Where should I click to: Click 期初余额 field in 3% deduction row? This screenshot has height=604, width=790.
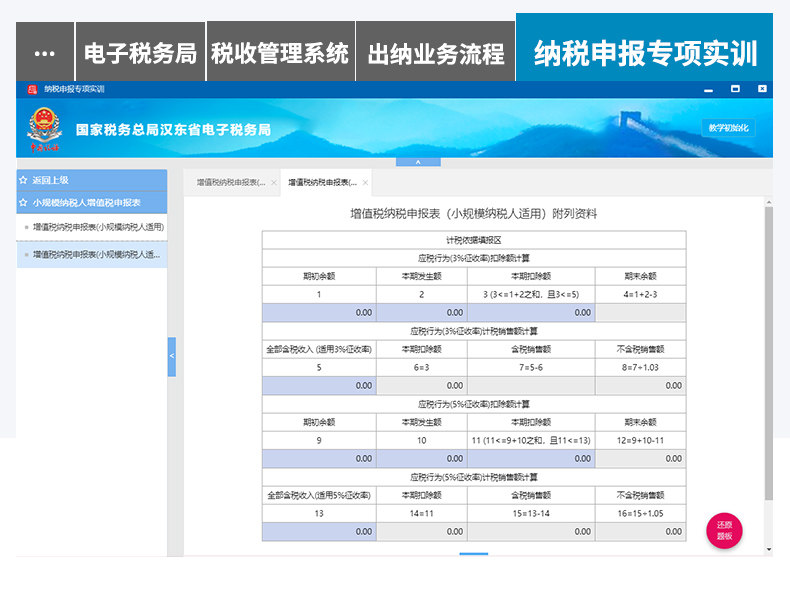(x=319, y=313)
